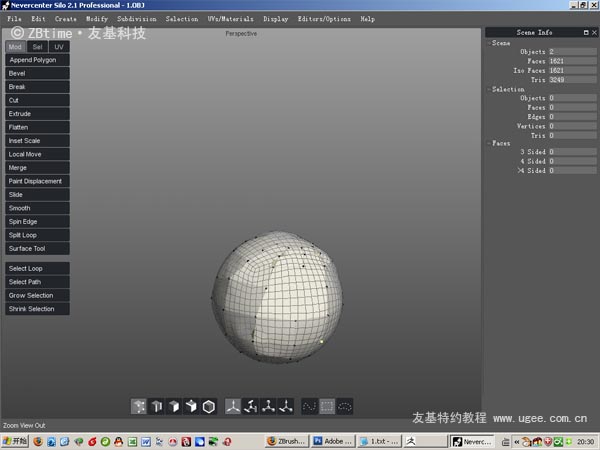Select the face selection mode icon

(174, 406)
